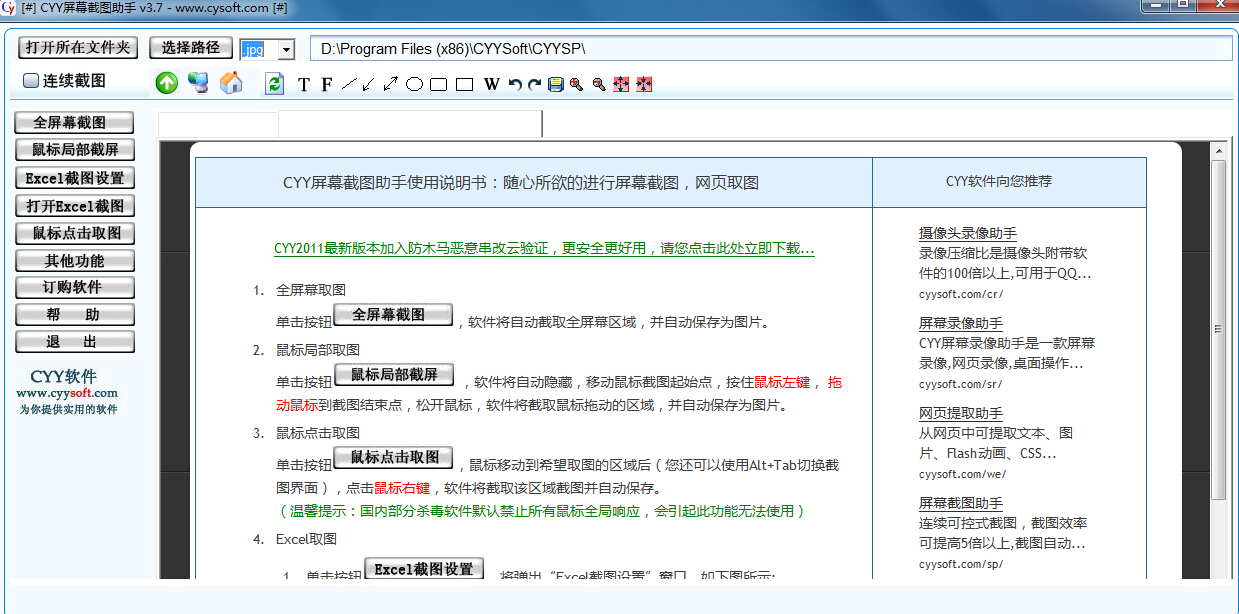Click the 鼠标点击取图 button image in manual
Viewport: 1239px width, 614px height.
[x=394, y=457]
